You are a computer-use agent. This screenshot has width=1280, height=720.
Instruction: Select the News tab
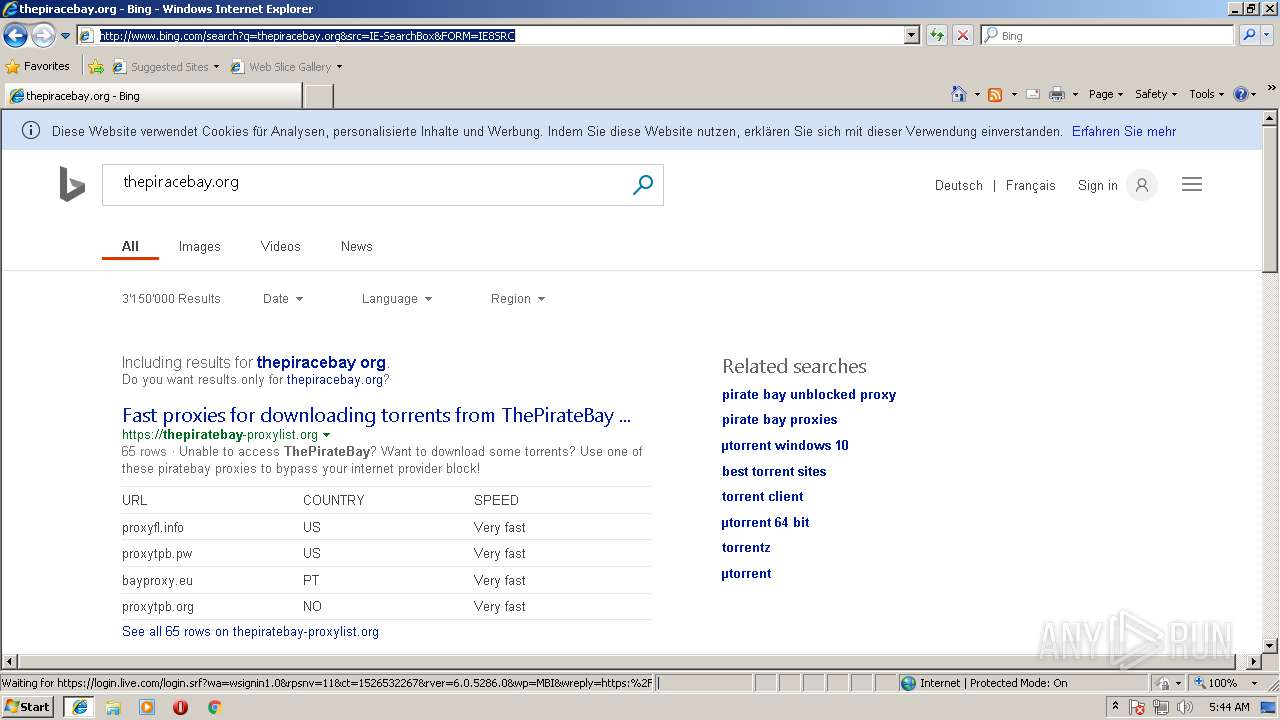click(356, 246)
